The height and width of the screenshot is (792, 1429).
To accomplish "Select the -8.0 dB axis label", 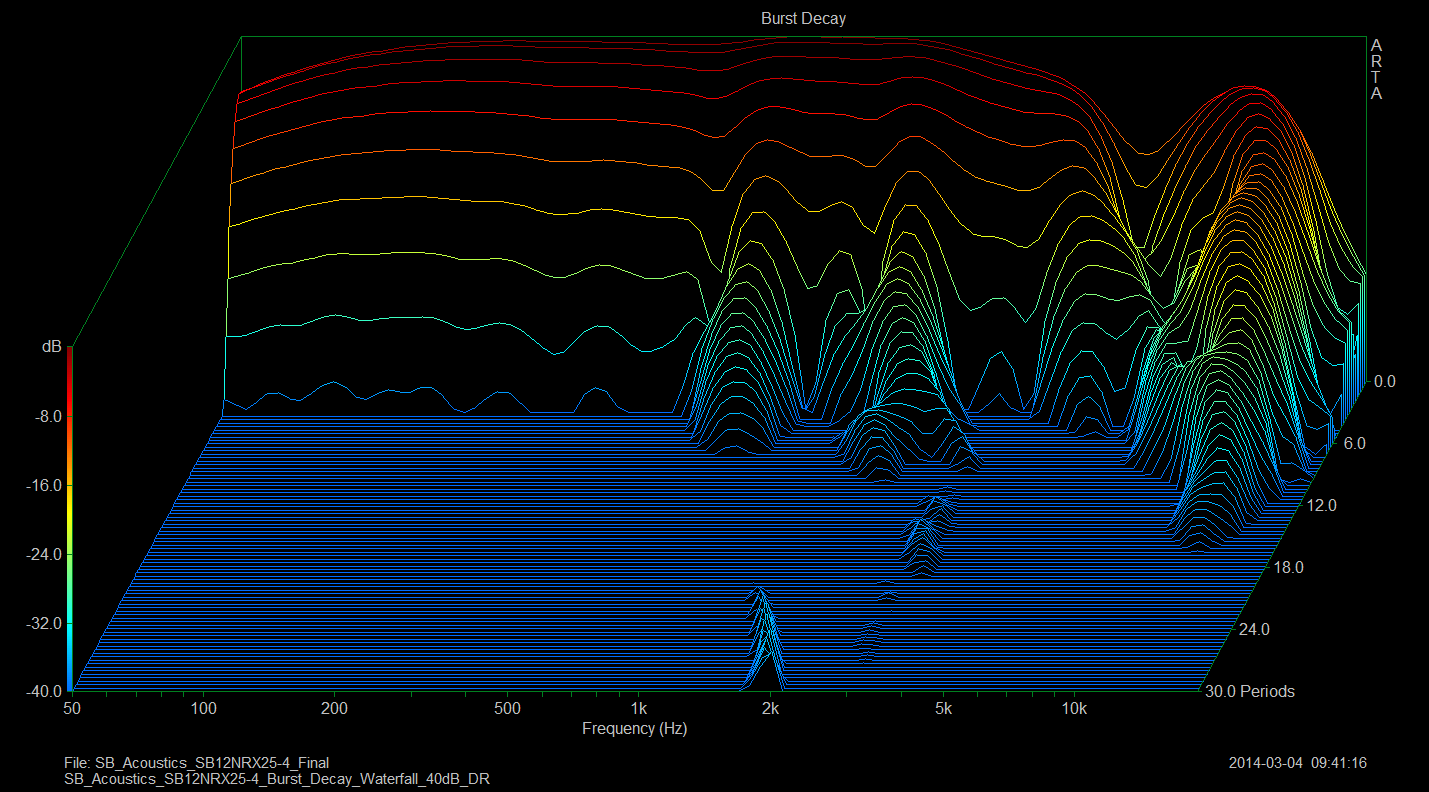I will coord(45,416).
